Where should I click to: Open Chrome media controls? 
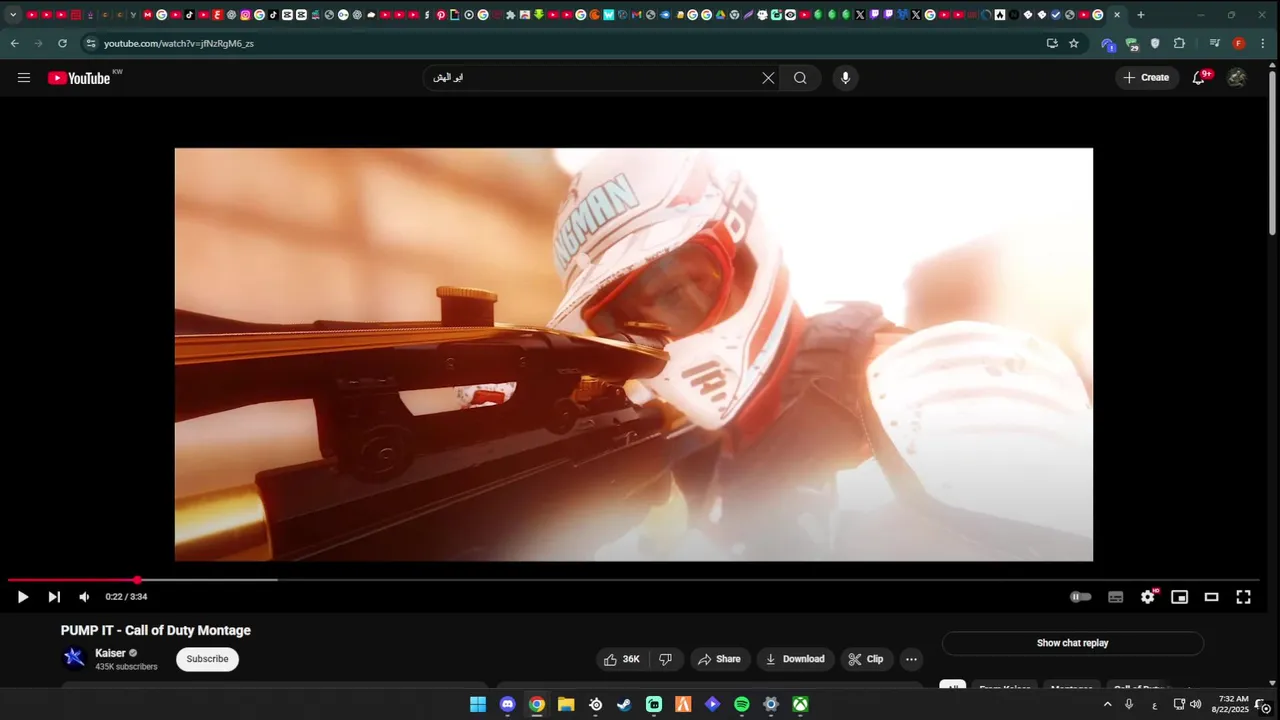1215,44
